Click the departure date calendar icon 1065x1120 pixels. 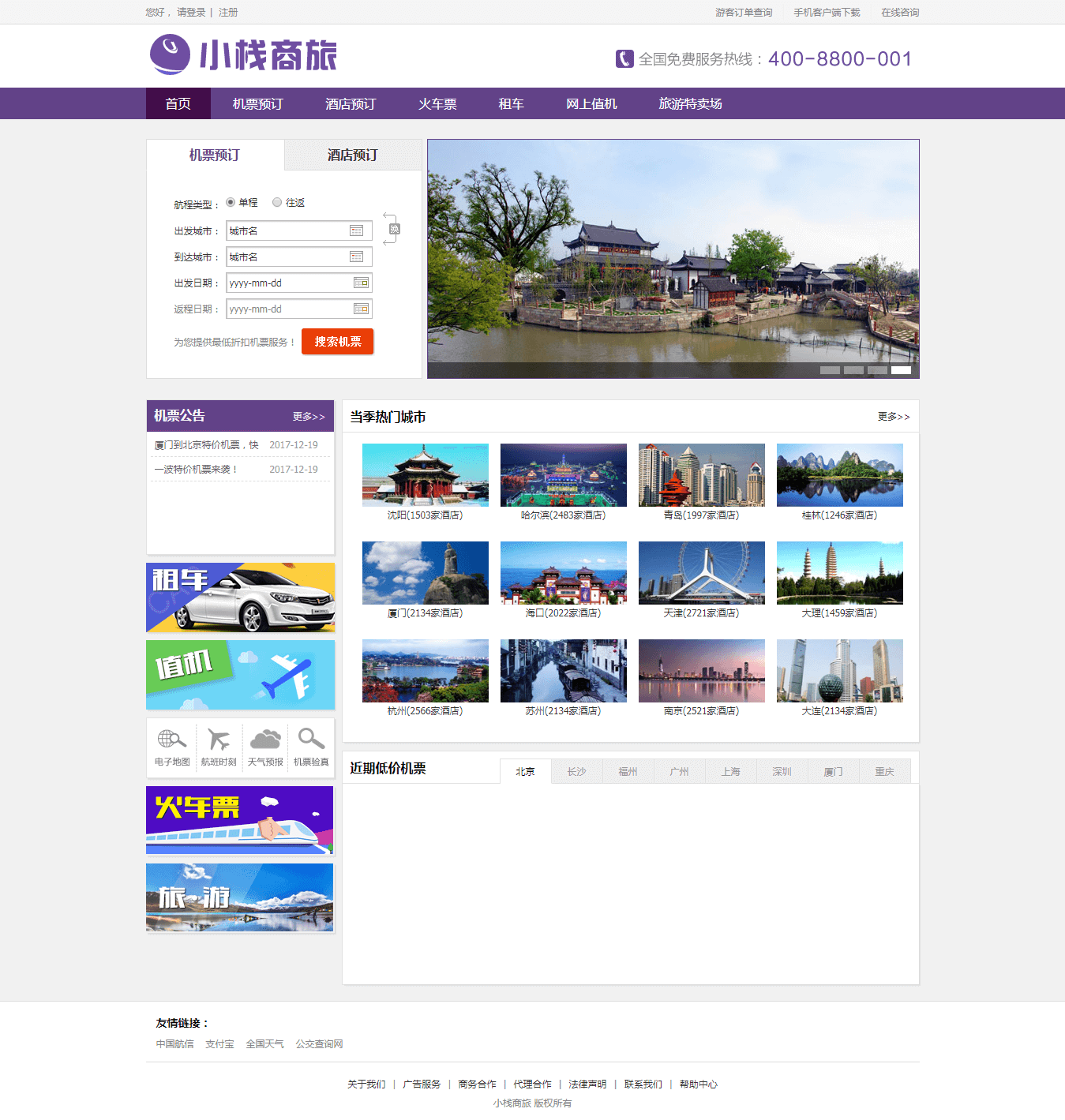[x=361, y=283]
